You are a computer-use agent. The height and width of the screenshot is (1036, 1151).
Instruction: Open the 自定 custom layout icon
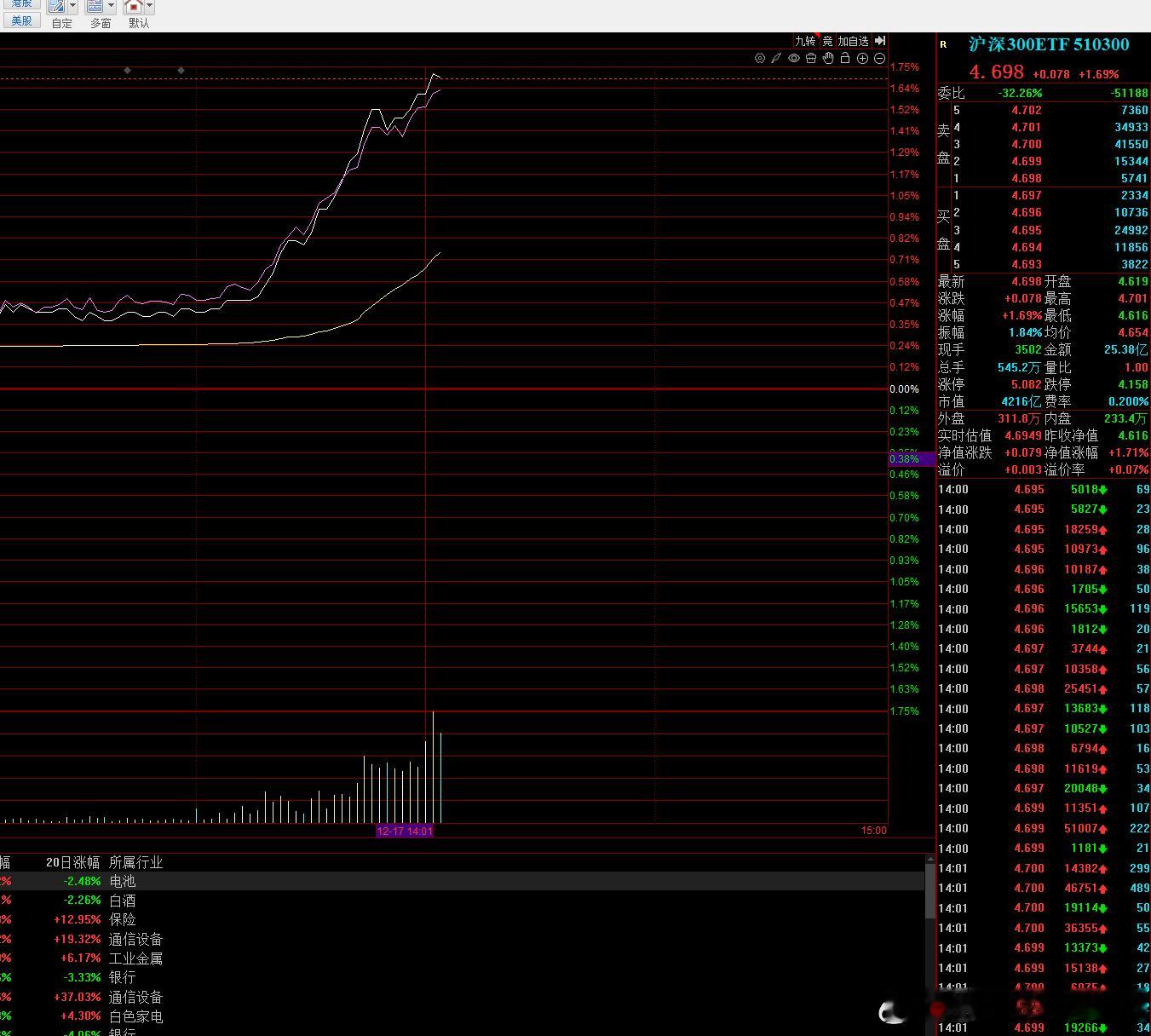(x=56, y=6)
